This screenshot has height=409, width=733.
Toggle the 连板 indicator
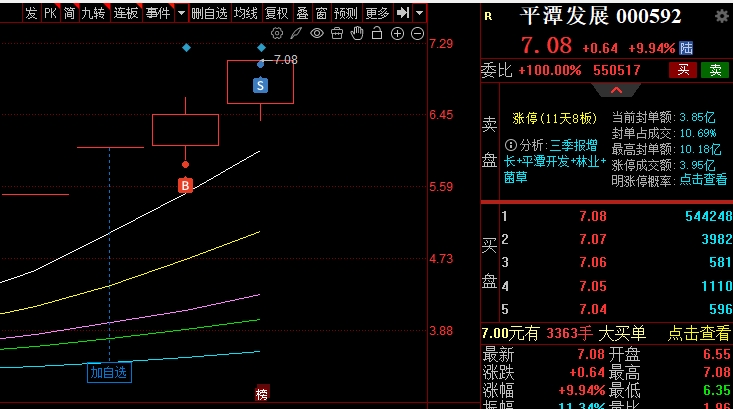pyautogui.click(x=126, y=13)
